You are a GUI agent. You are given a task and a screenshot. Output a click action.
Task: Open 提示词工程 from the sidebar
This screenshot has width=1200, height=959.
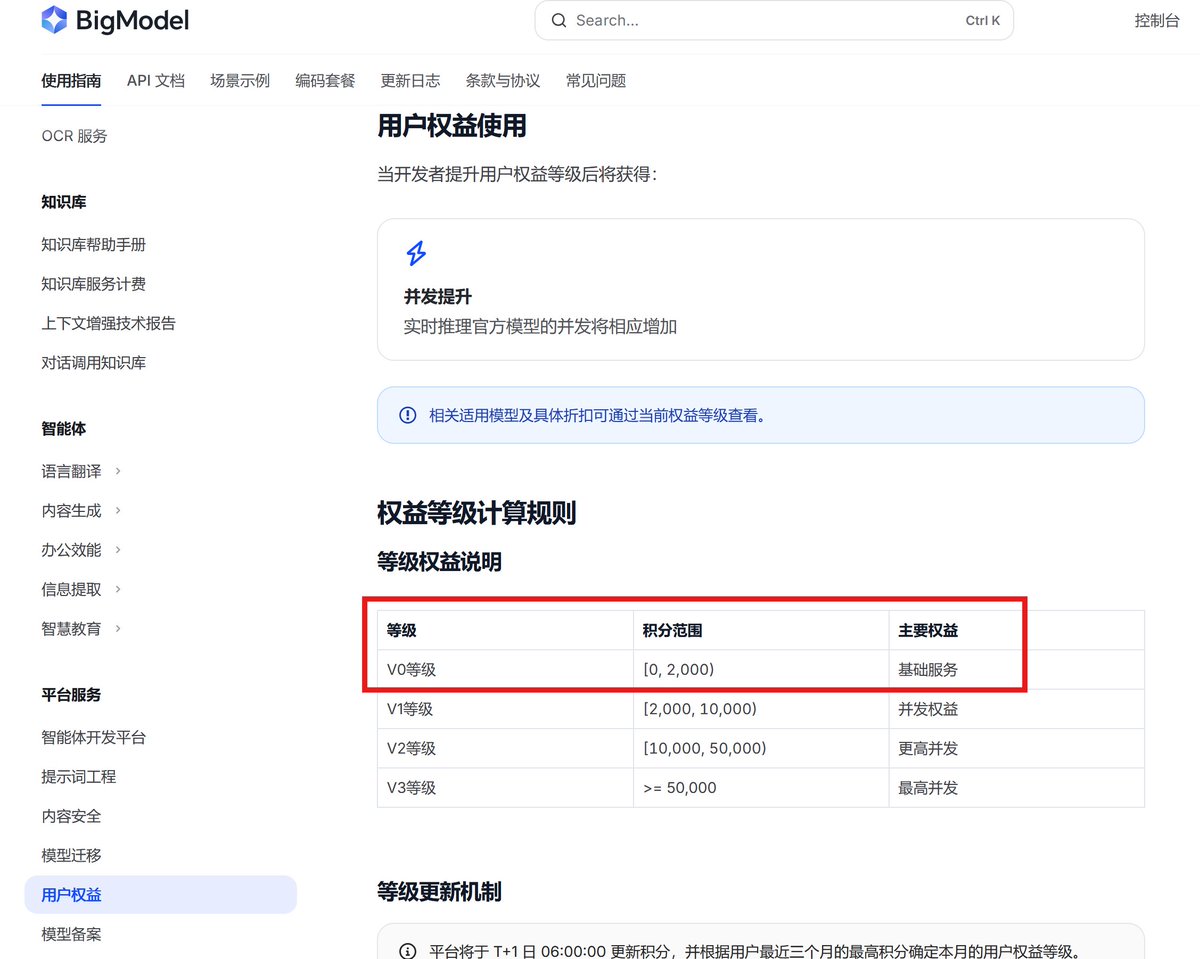coord(78,776)
